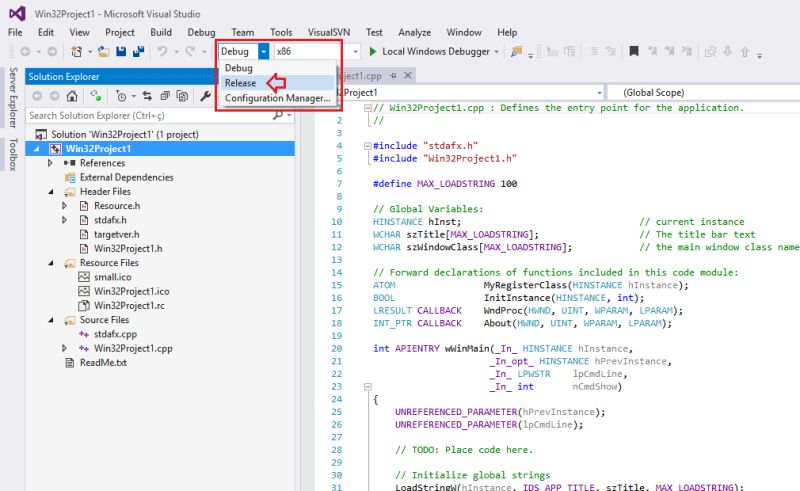The image size is (800, 491).
Task: Click the magnifier icon in Solution Explorer search
Action: 278,115
